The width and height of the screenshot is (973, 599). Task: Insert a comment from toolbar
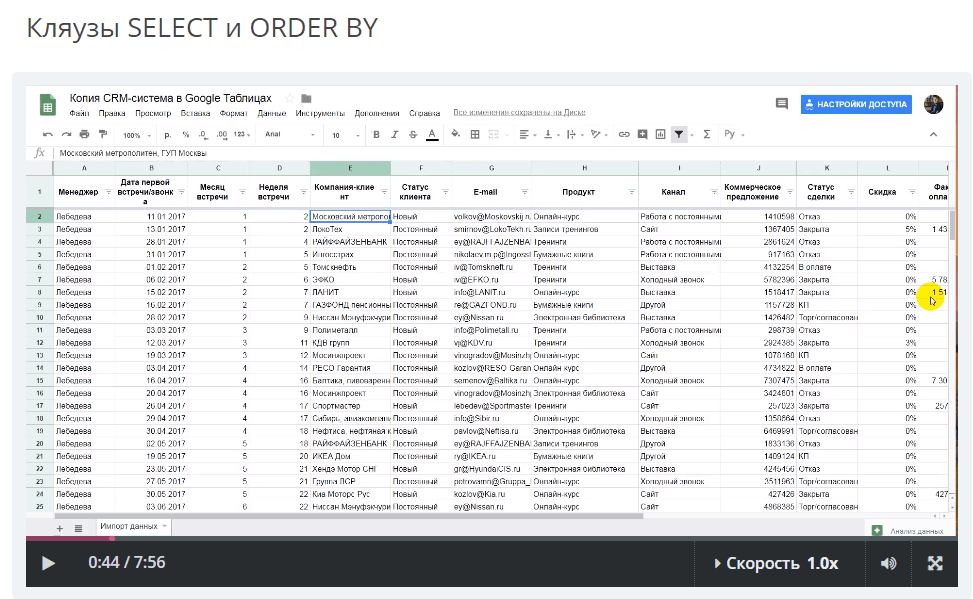pos(643,134)
